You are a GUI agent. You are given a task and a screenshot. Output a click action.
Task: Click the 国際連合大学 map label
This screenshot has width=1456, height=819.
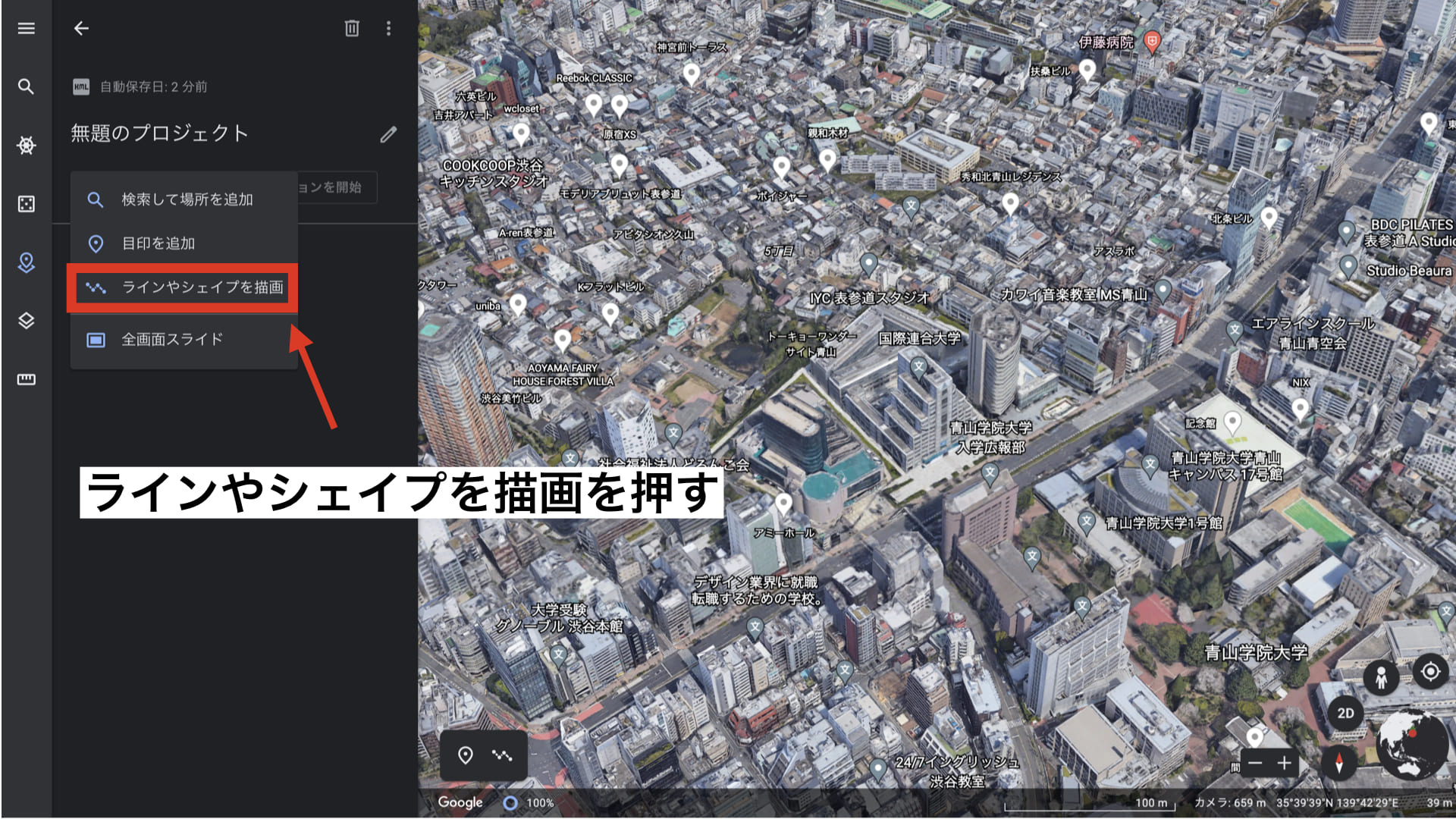coord(920,338)
